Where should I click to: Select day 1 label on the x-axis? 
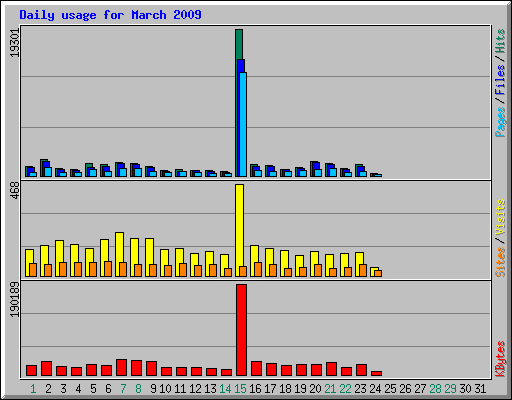(x=33, y=388)
